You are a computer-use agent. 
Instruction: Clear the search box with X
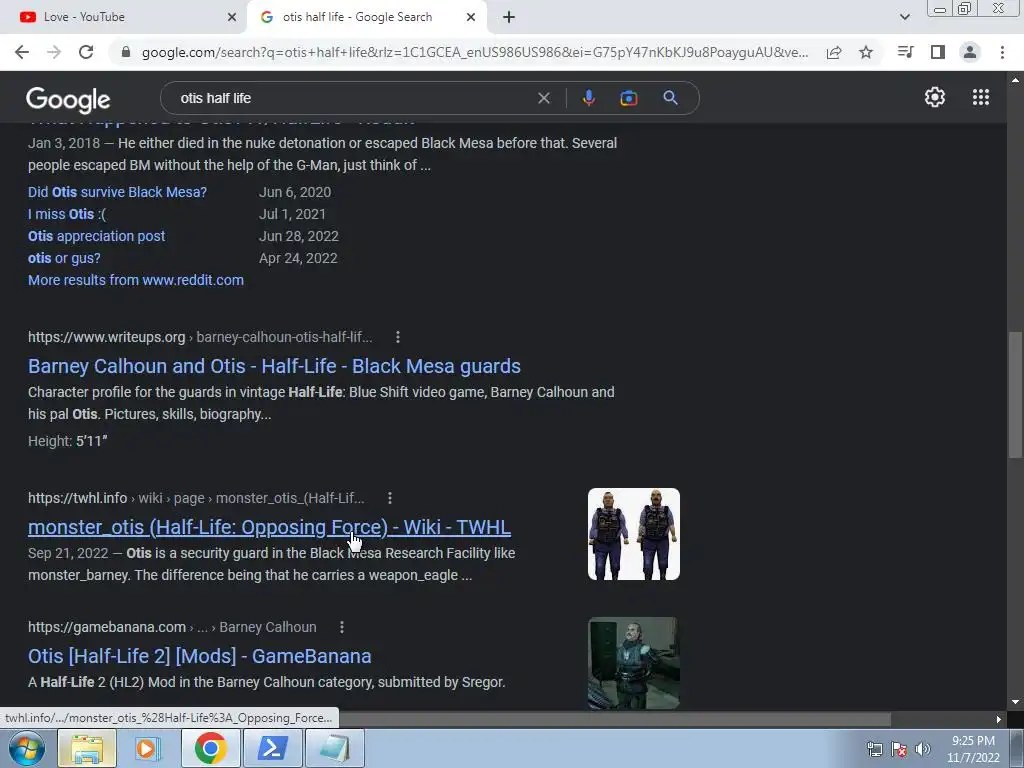tap(543, 98)
